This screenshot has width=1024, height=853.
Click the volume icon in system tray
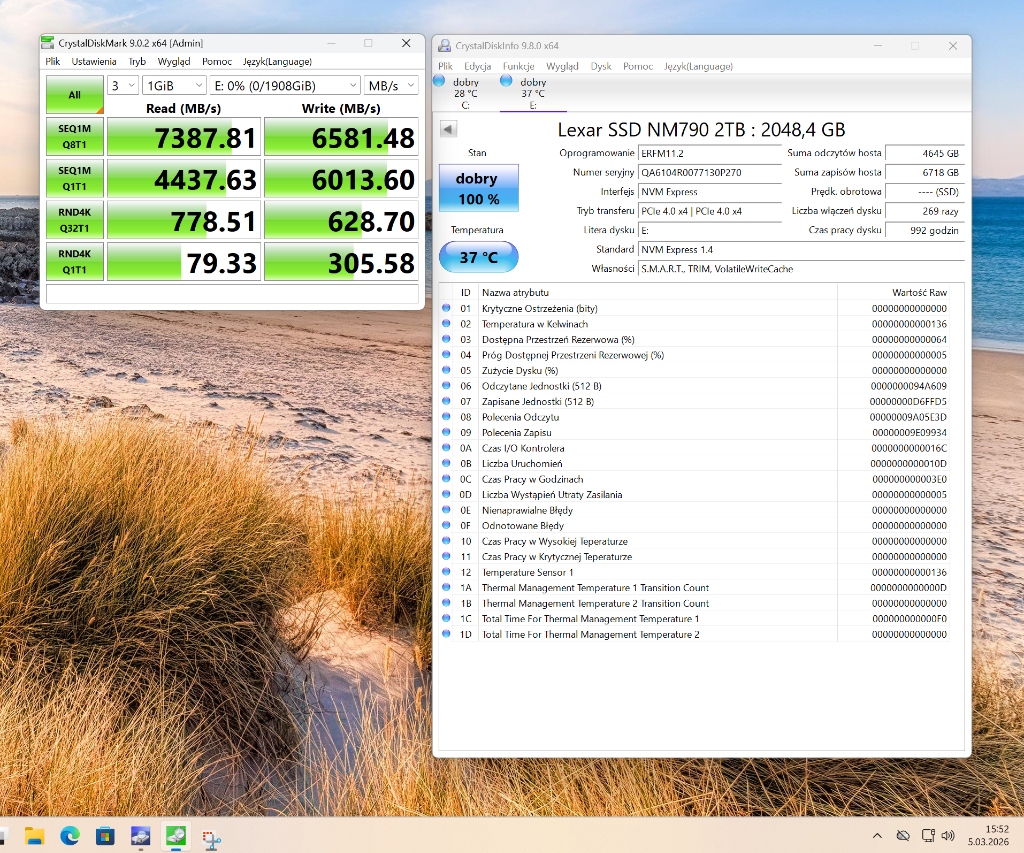(x=947, y=835)
